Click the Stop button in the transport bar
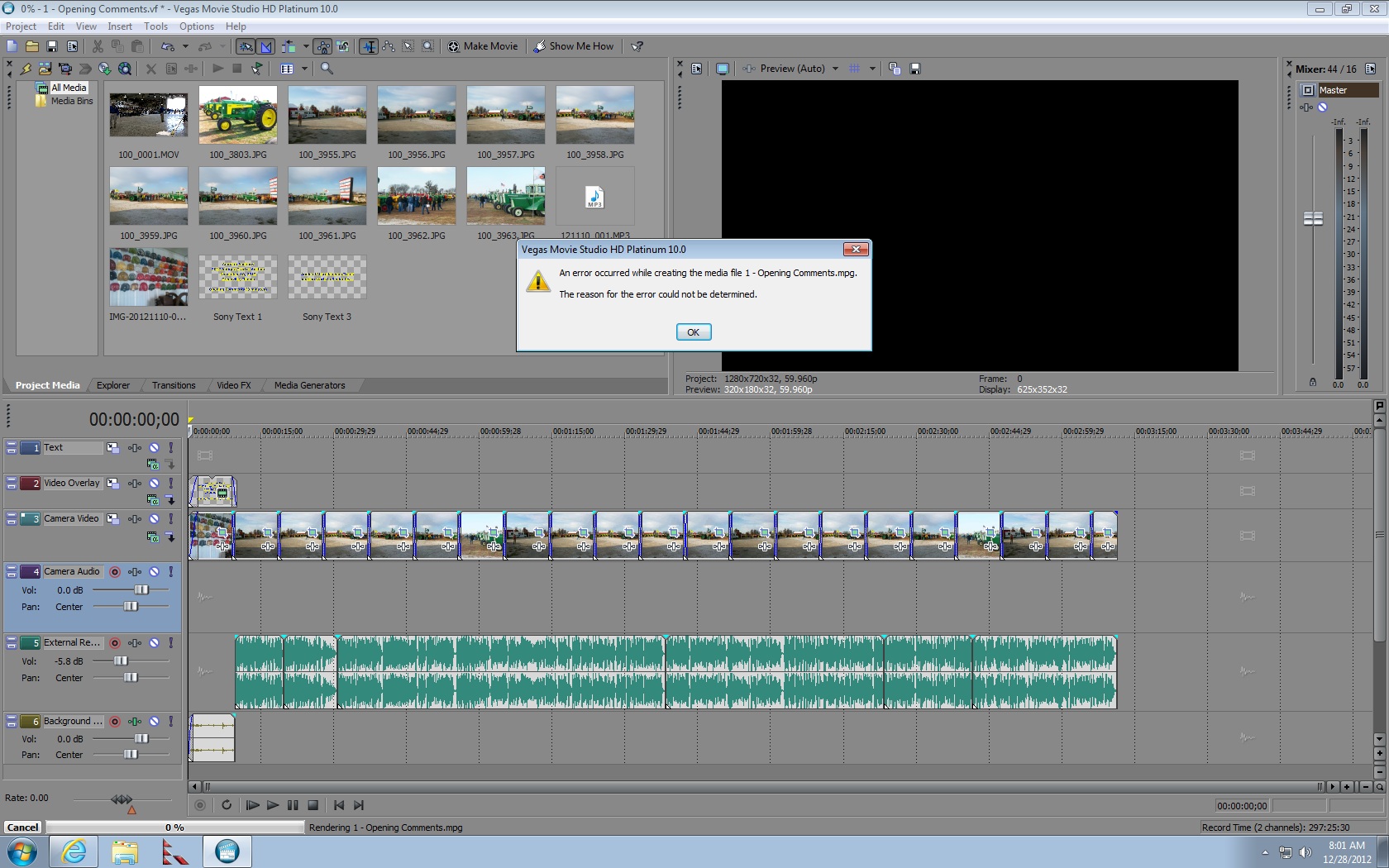1389x868 pixels. 313,805
